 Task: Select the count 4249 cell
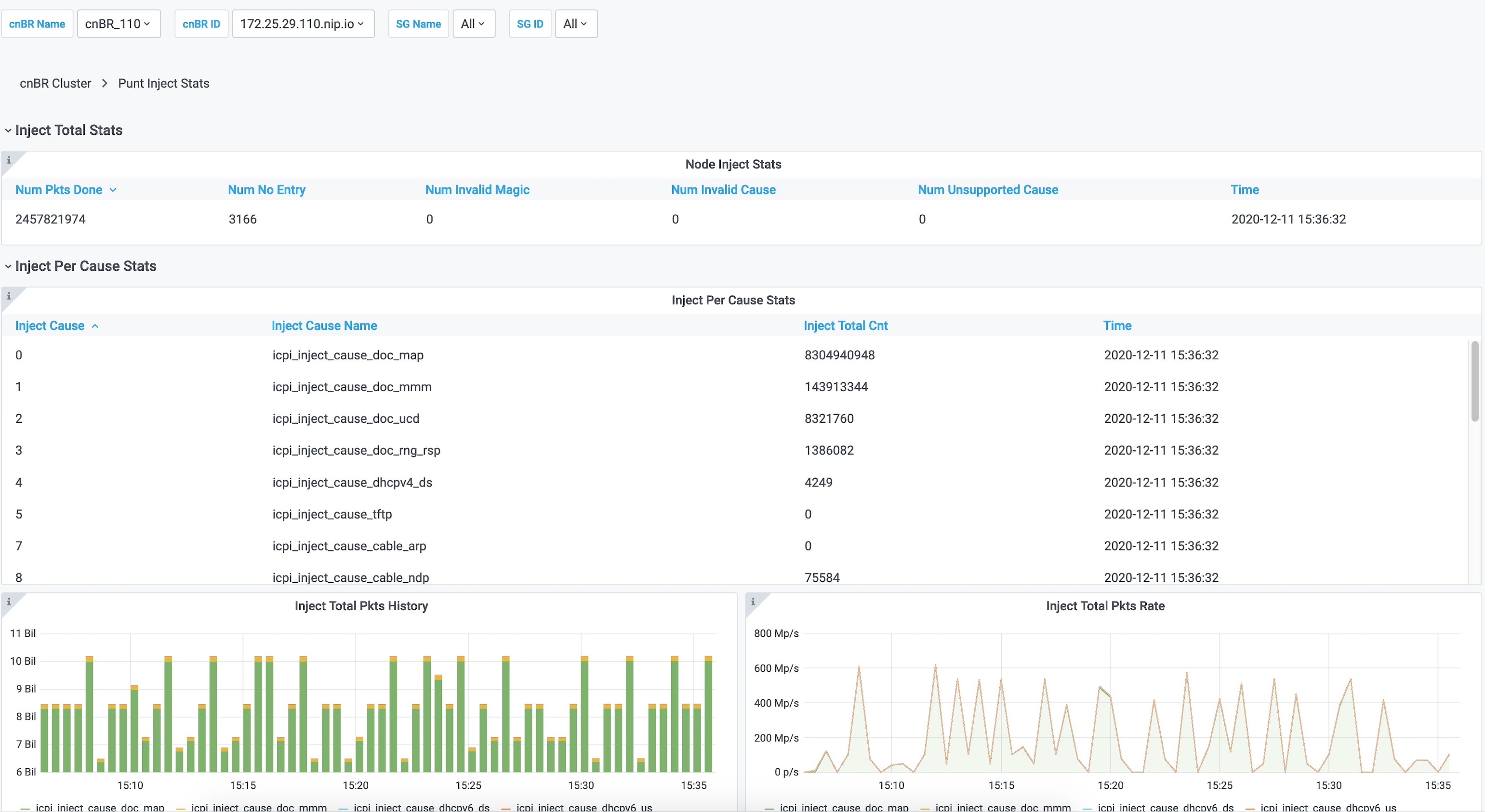[819, 483]
